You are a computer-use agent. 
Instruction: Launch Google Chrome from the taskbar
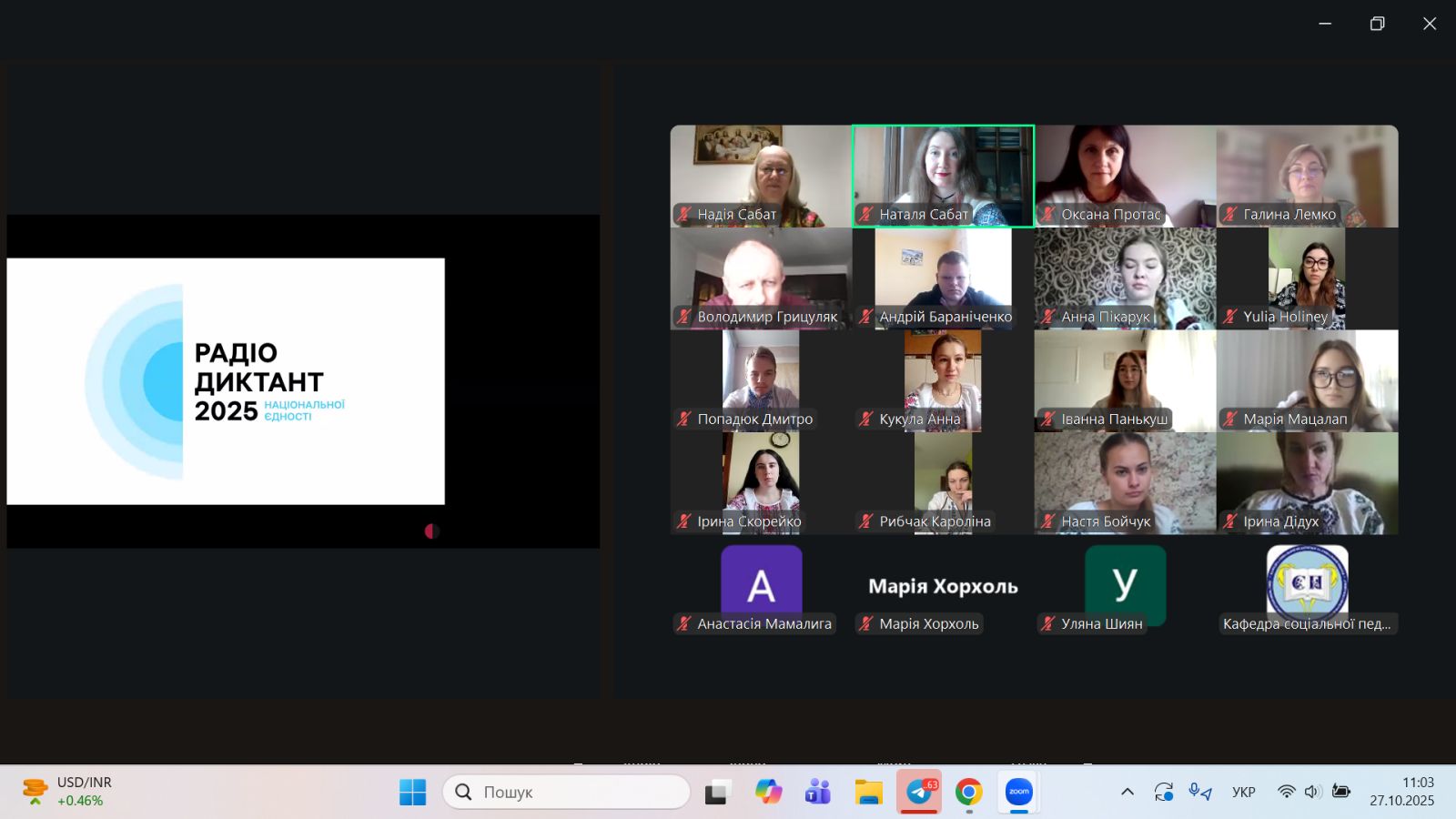[968, 792]
